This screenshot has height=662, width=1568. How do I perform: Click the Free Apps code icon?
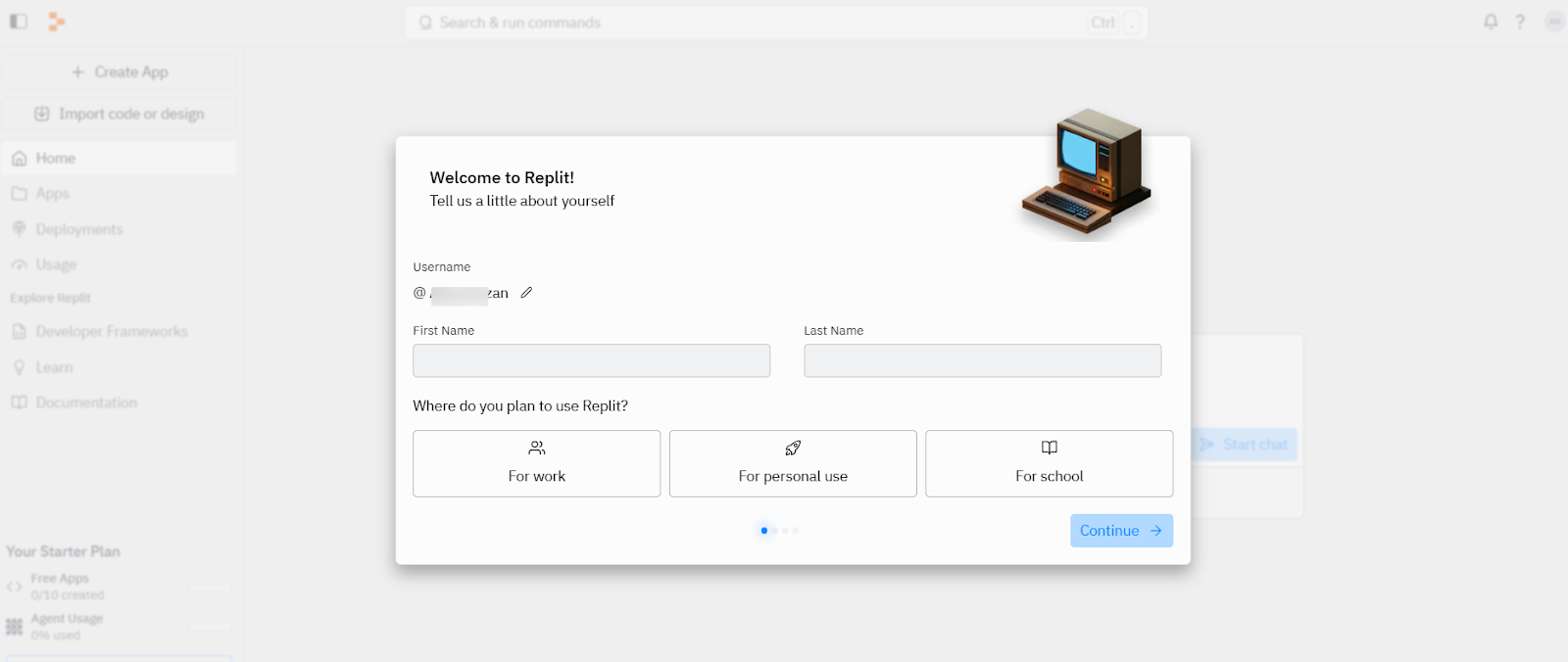pyautogui.click(x=14, y=587)
